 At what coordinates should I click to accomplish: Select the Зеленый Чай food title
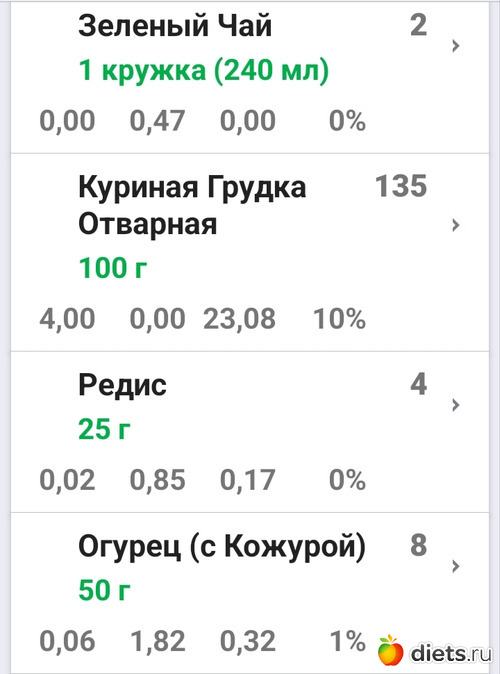pos(175,25)
